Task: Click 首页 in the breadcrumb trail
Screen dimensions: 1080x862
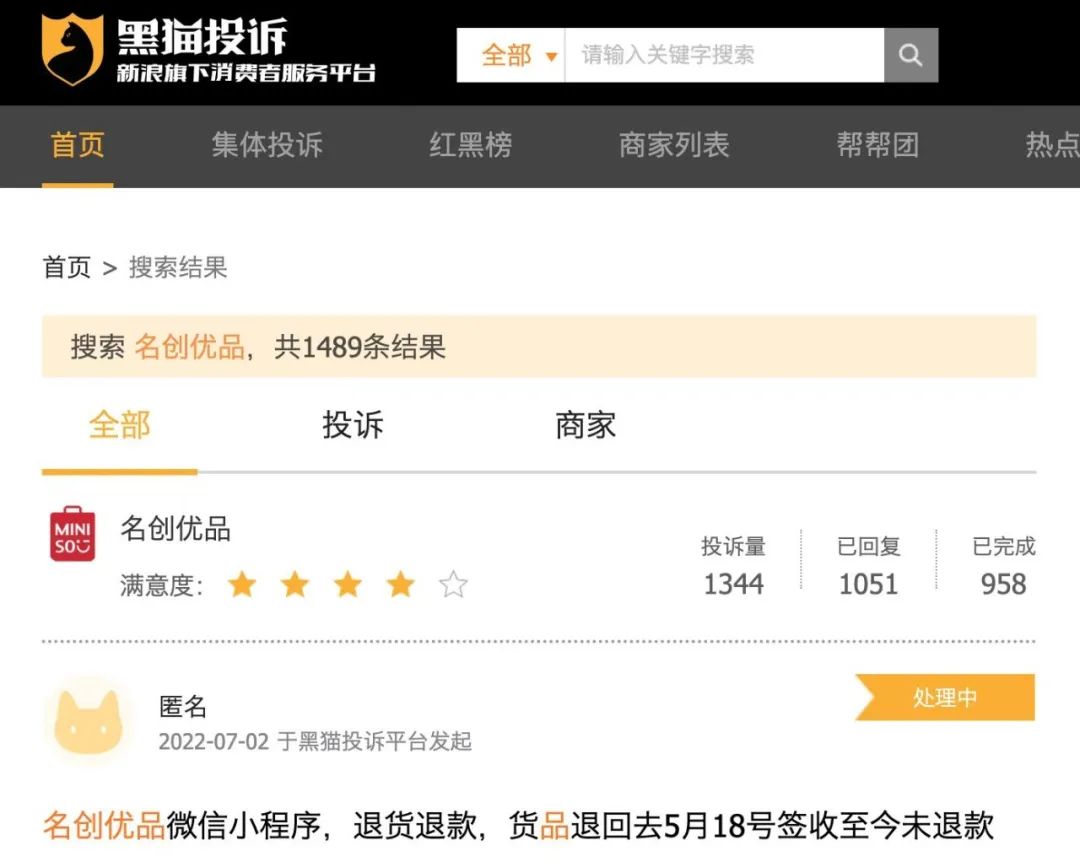Action: click(65, 267)
